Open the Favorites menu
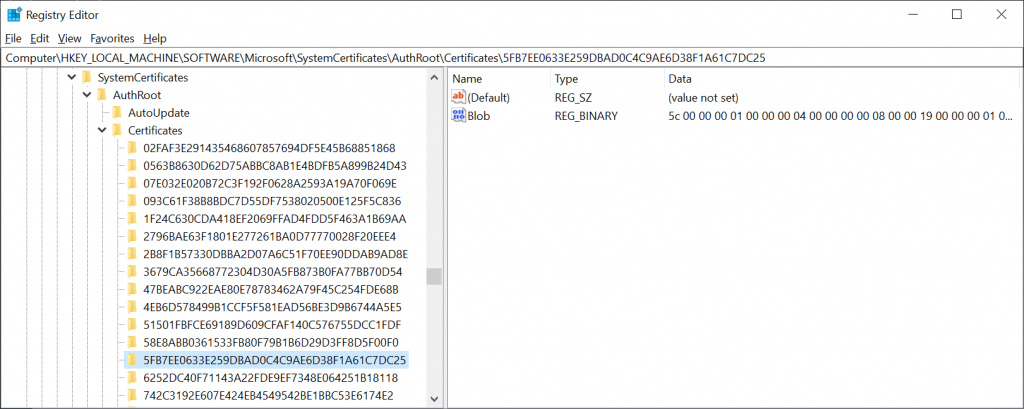This screenshot has height=409, width=1024. 112,38
